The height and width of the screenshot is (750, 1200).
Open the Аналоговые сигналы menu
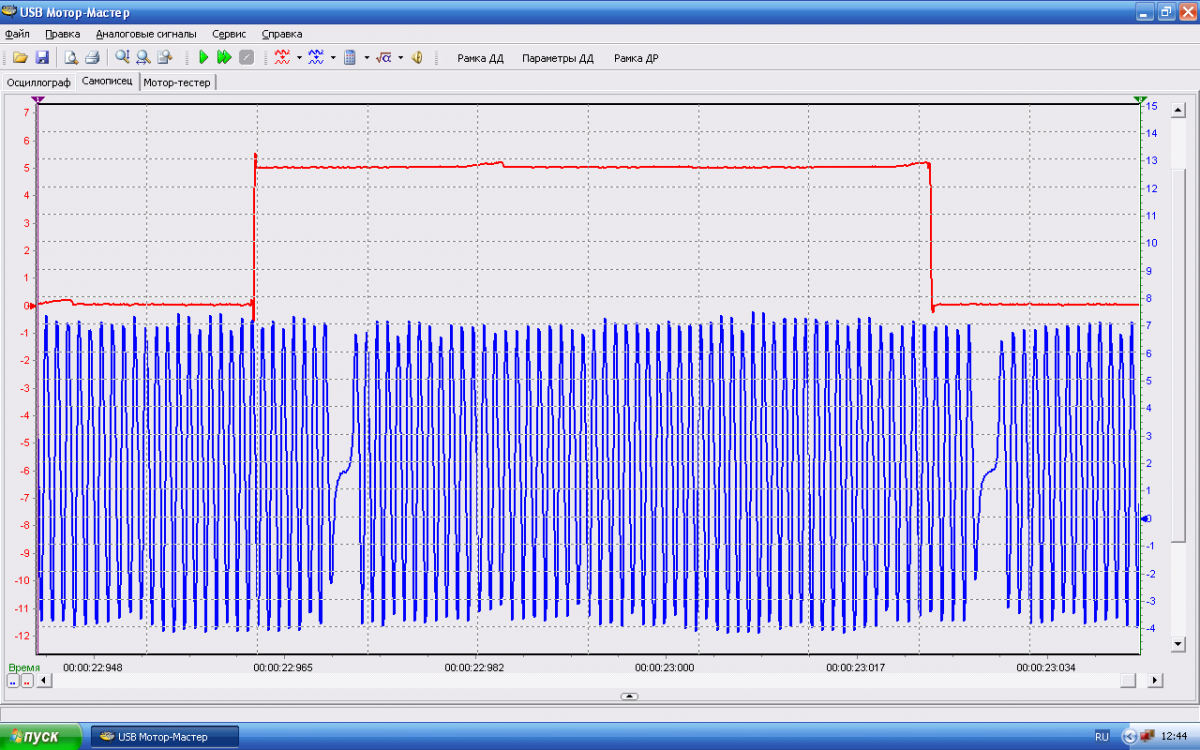tap(146, 34)
